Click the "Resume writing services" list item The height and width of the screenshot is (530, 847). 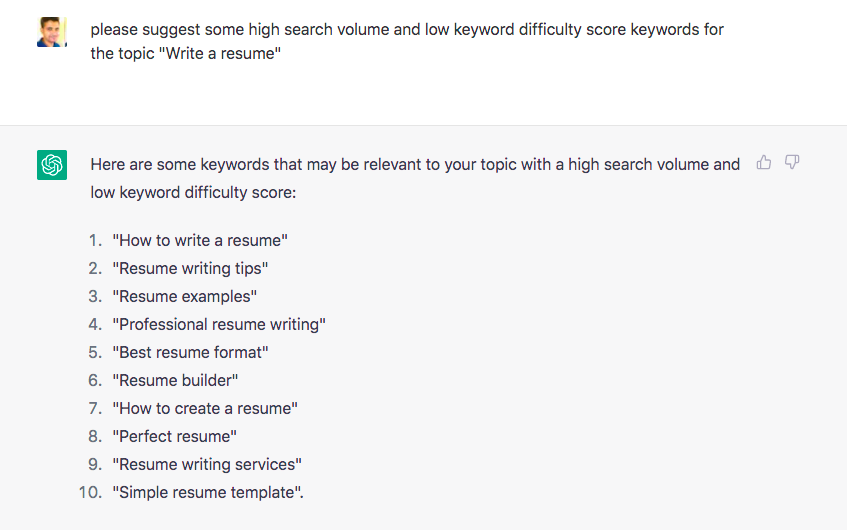[x=207, y=464]
